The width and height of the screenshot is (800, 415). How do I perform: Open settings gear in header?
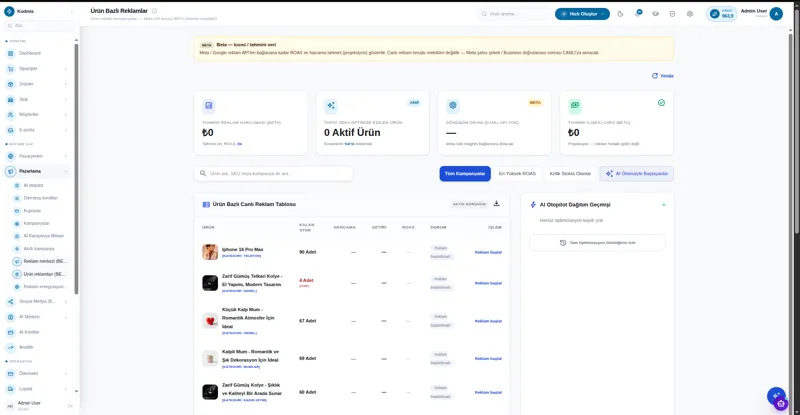point(690,14)
